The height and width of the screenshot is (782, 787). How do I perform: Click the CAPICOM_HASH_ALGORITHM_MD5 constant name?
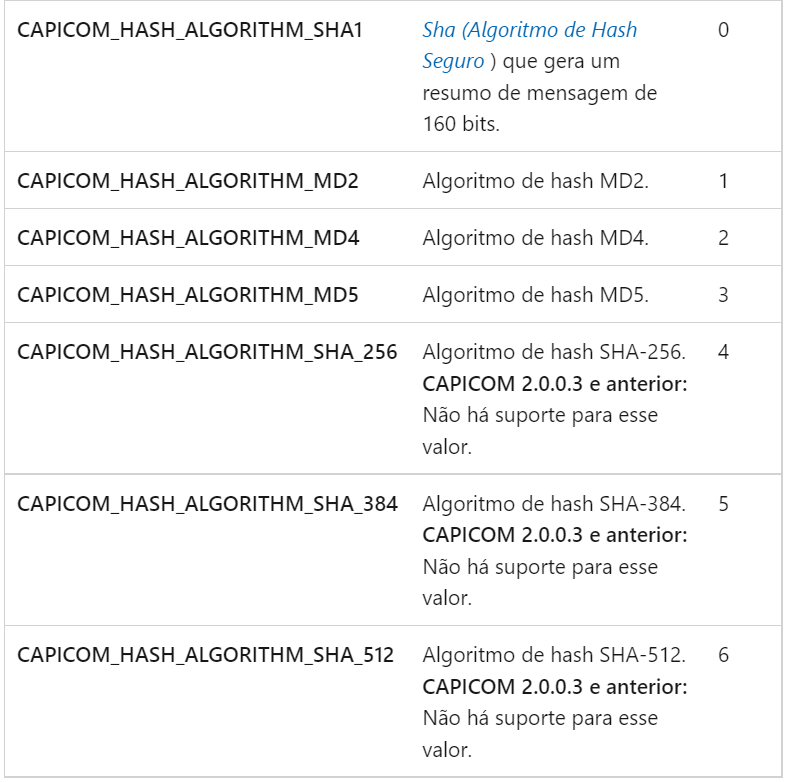point(188,295)
